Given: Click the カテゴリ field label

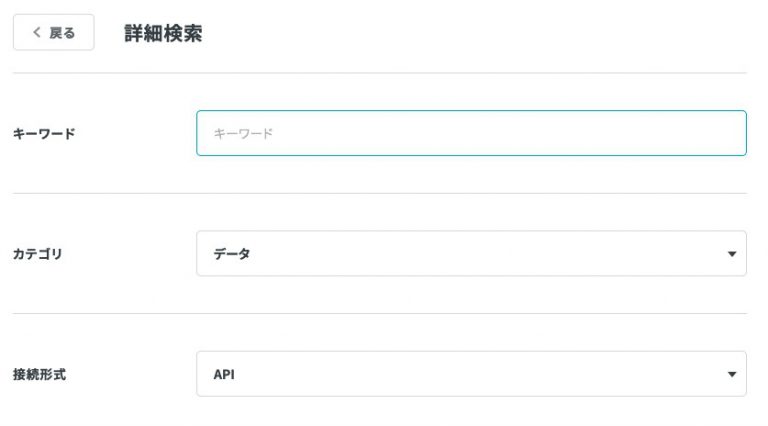Looking at the screenshot, I should 38,254.
